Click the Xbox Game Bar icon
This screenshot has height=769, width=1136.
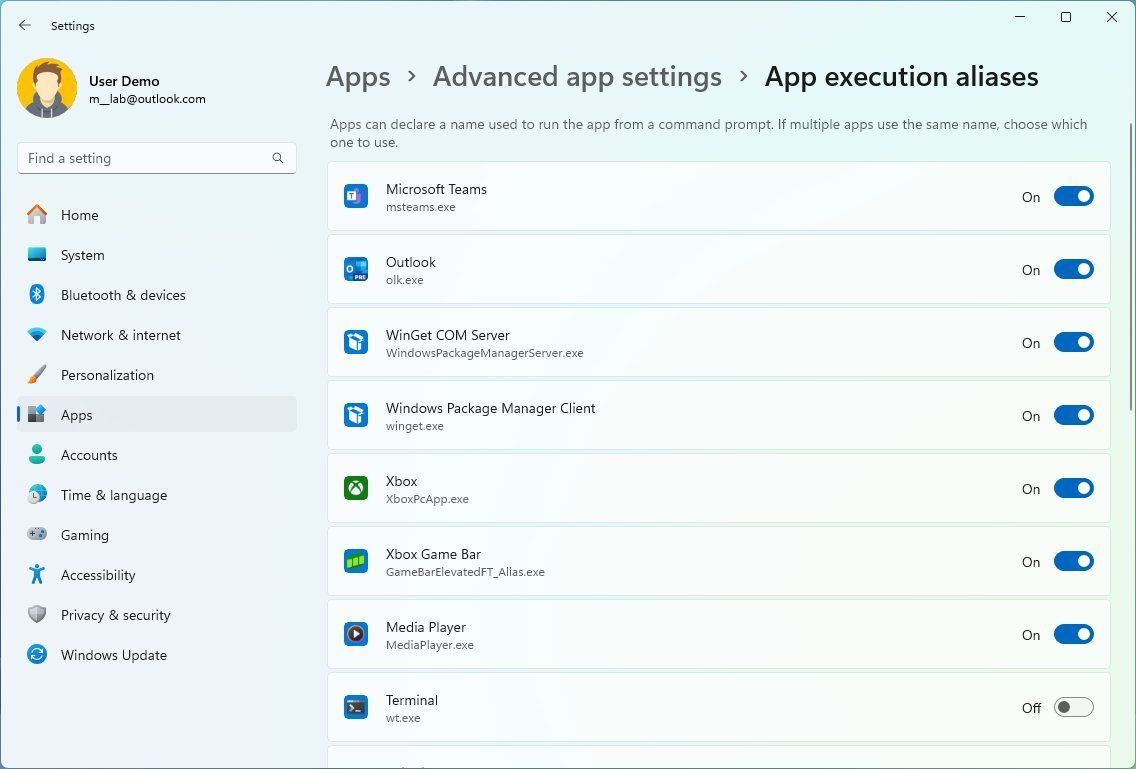click(355, 561)
